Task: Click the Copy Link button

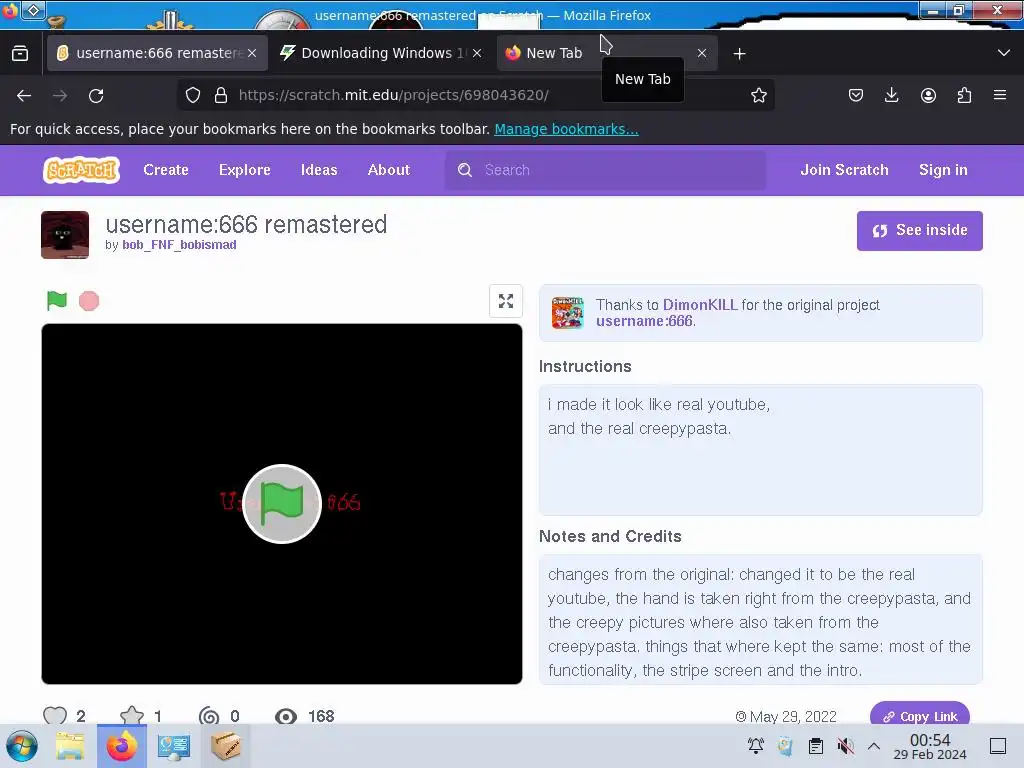Action: pyautogui.click(x=920, y=716)
